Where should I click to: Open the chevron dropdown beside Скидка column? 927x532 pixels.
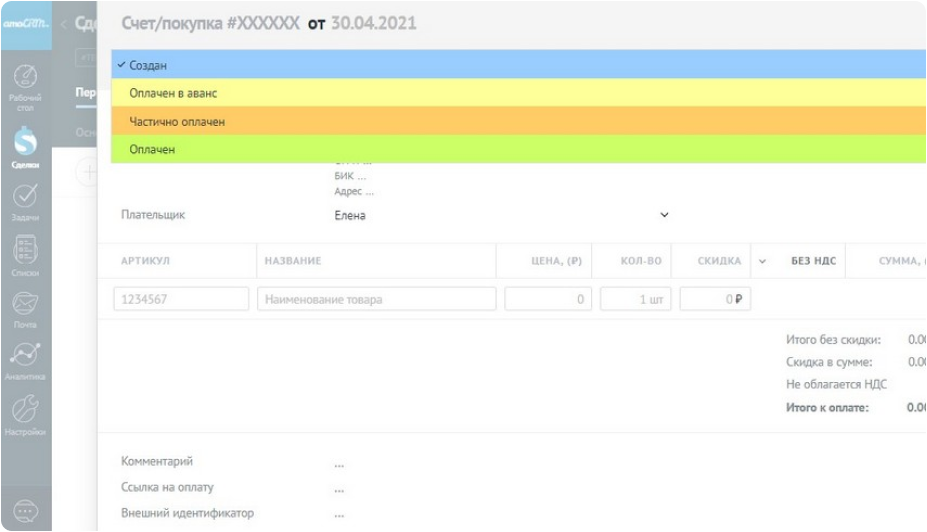point(762,261)
